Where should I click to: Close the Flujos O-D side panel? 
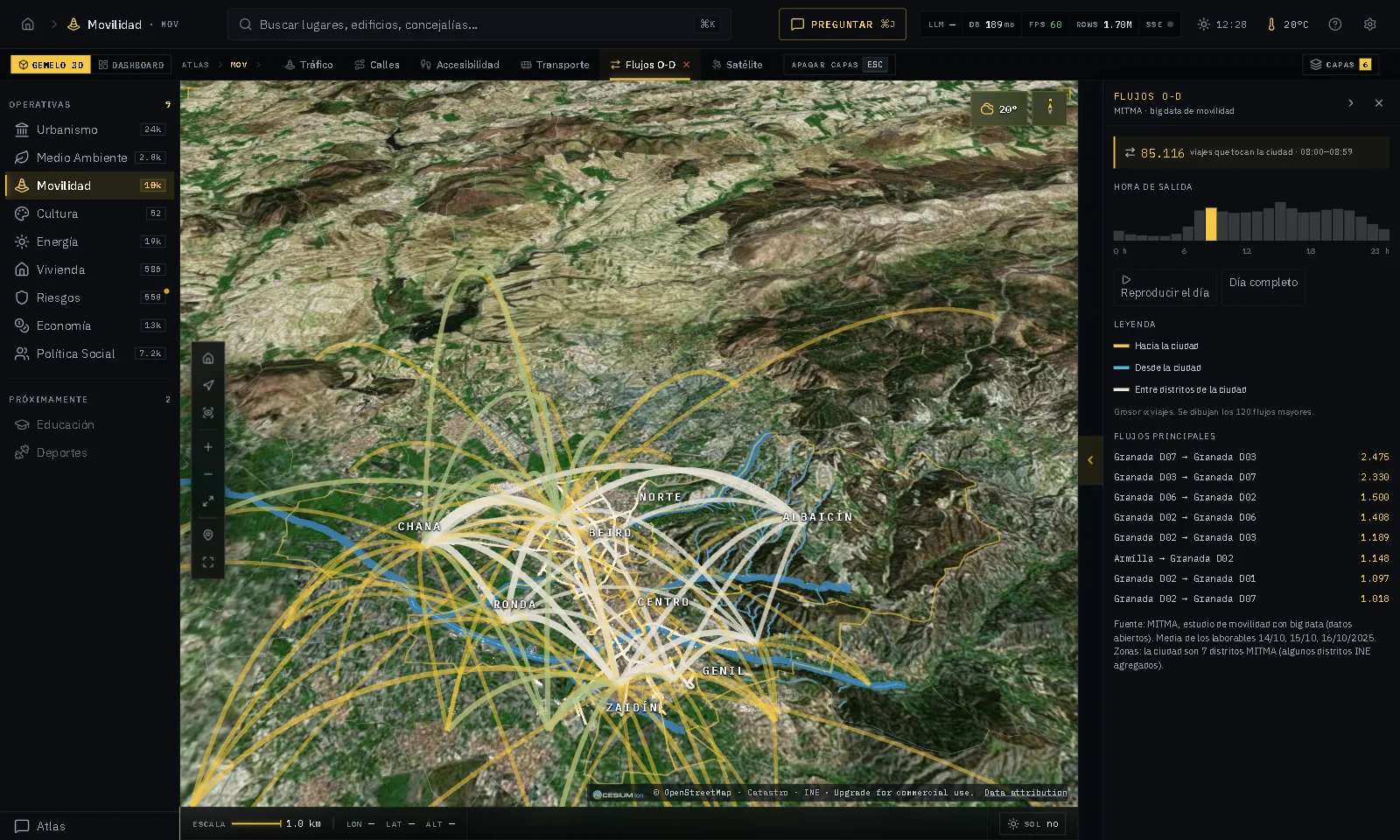pos(1379,103)
